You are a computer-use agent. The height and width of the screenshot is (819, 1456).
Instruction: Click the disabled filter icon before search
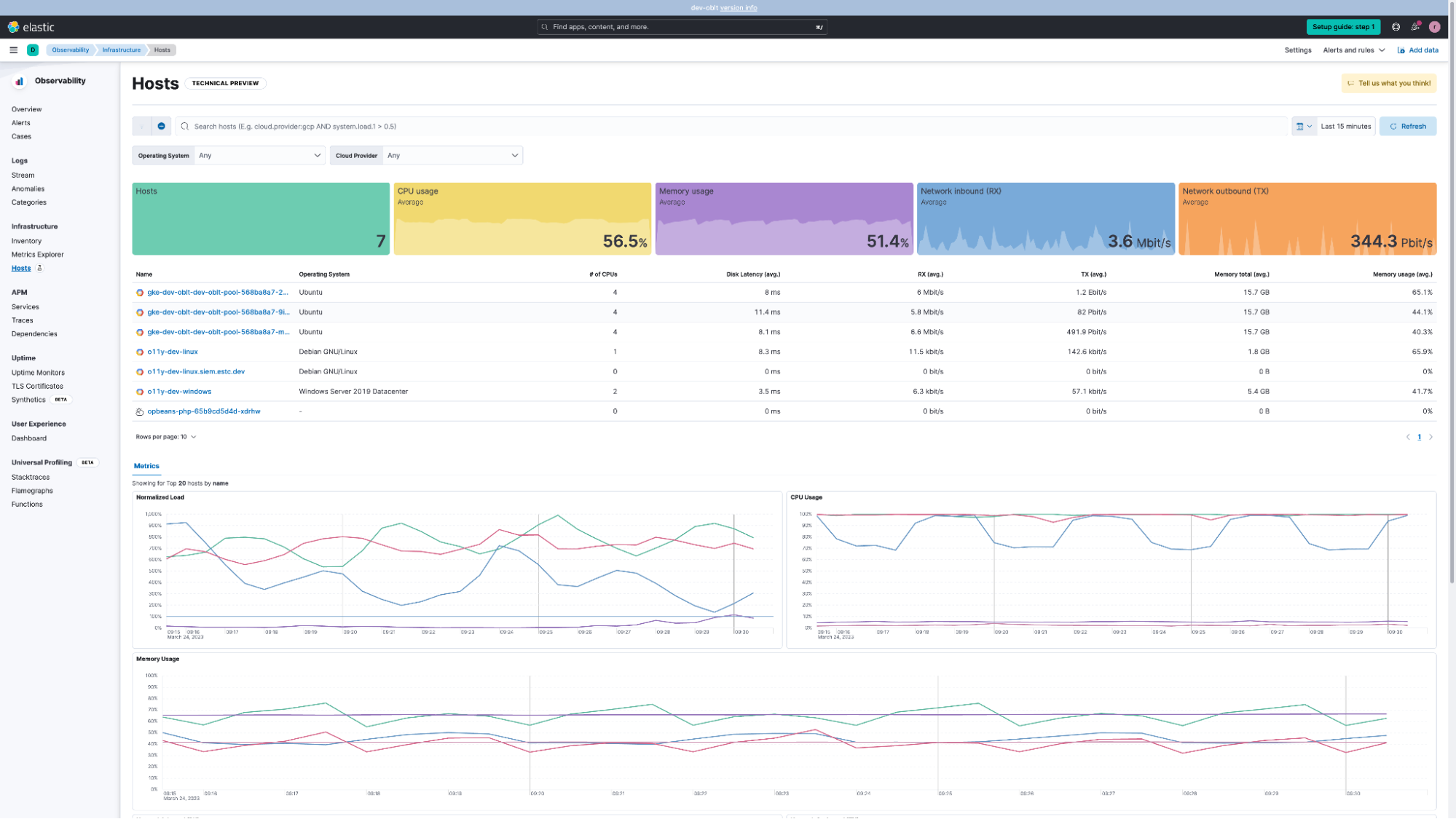(x=142, y=127)
